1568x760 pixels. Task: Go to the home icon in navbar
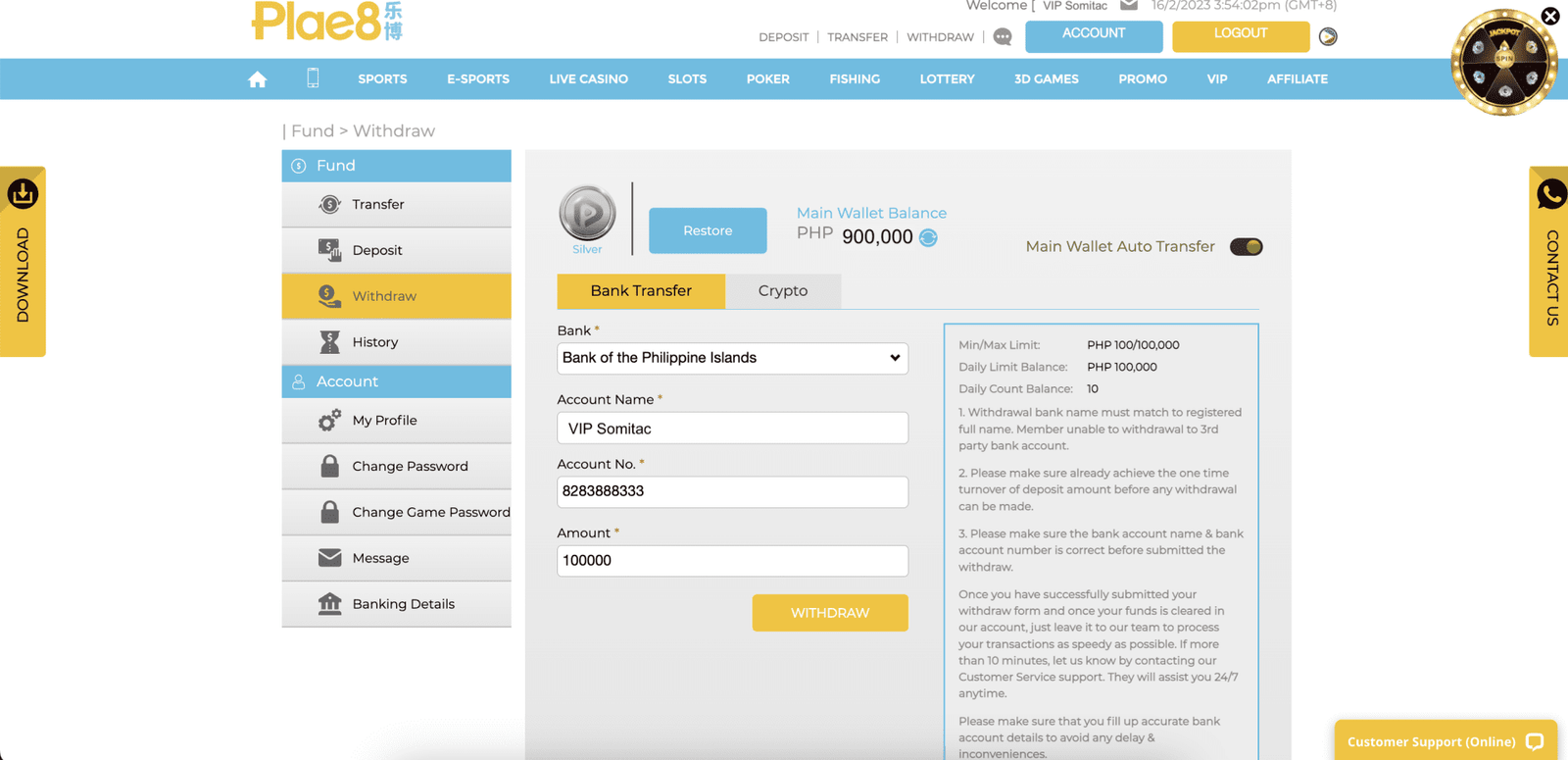[257, 79]
